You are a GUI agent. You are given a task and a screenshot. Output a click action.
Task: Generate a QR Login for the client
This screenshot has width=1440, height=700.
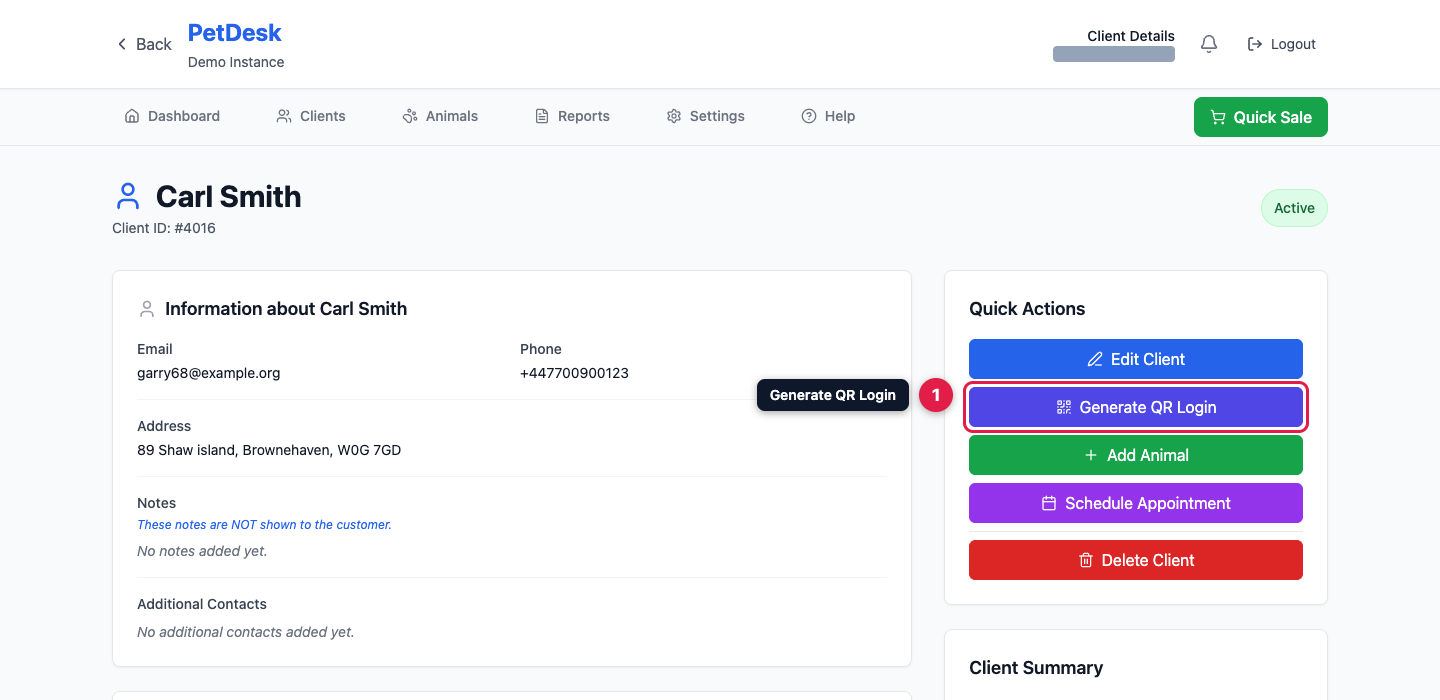point(1136,407)
